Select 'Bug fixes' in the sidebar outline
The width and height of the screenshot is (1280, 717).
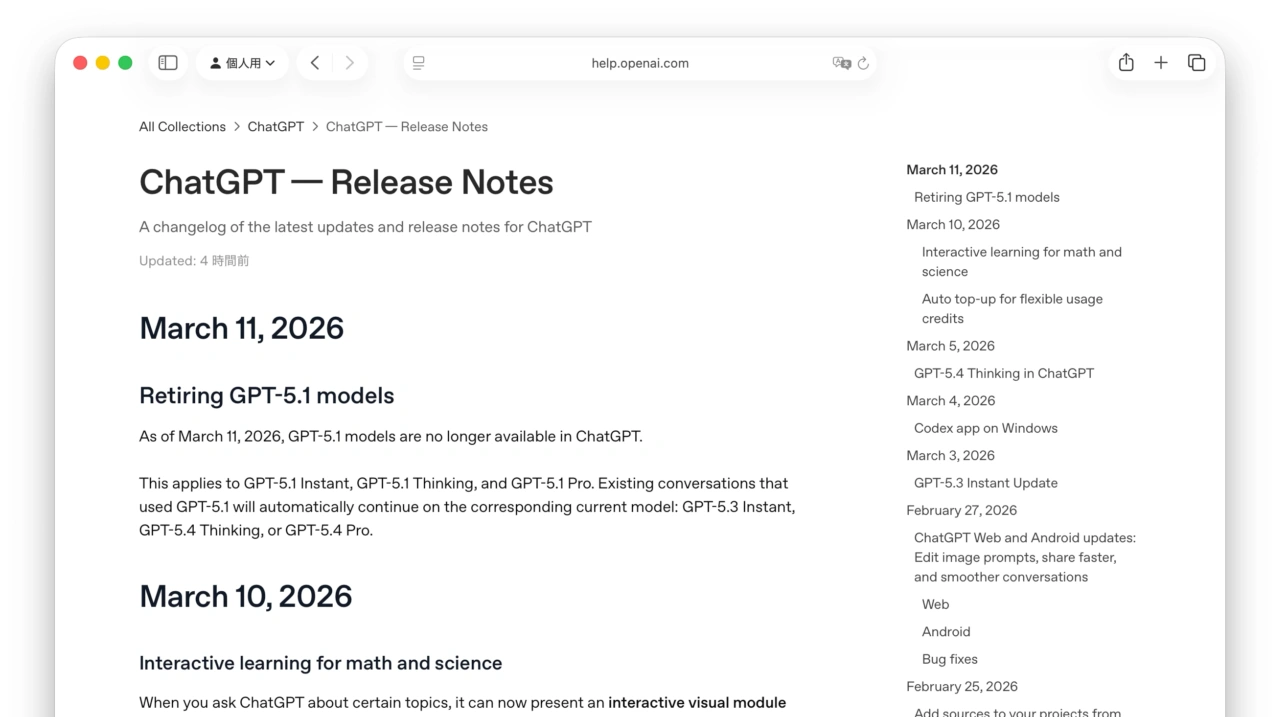click(949, 658)
